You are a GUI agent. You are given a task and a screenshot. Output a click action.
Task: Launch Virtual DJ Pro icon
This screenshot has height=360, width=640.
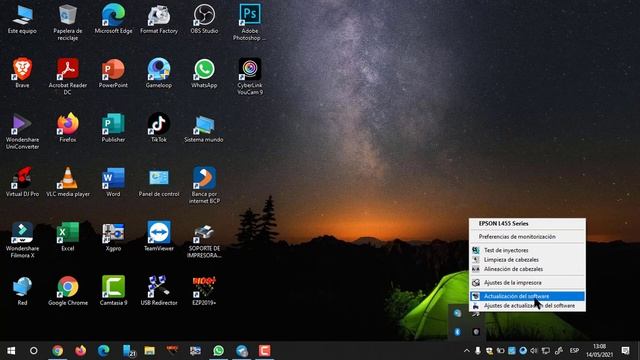[x=22, y=182]
